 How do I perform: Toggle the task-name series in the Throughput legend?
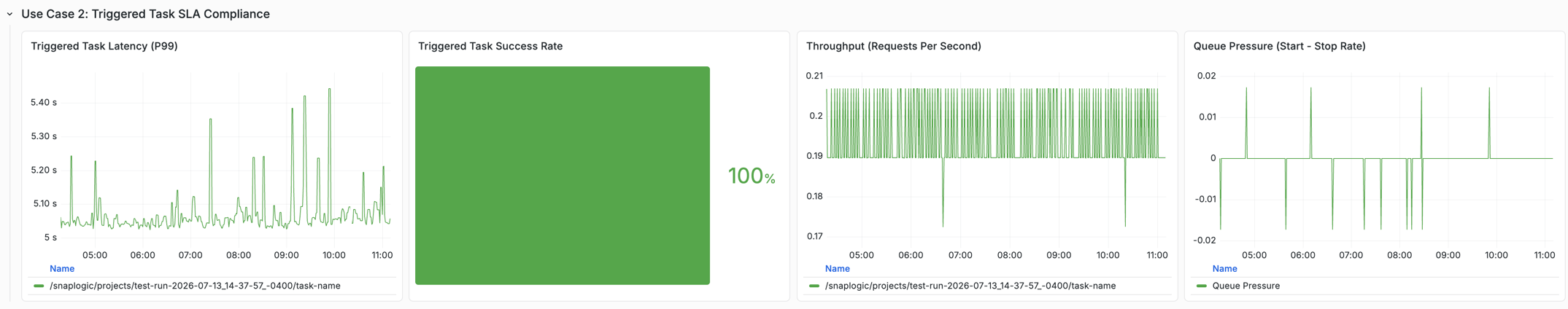[x=970, y=286]
